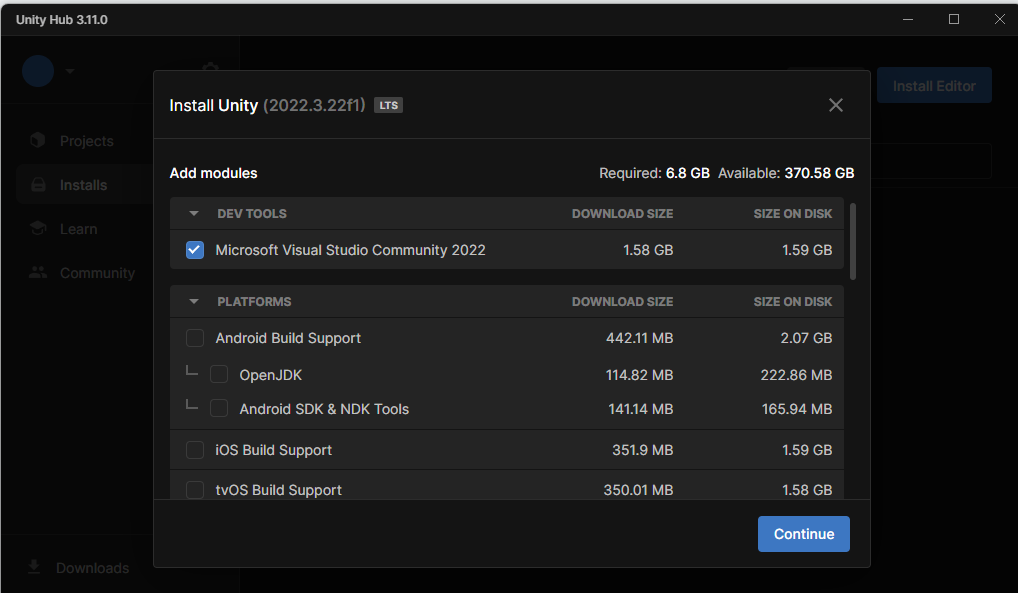Click the account avatar circle
1018x593 pixels.
[38, 71]
